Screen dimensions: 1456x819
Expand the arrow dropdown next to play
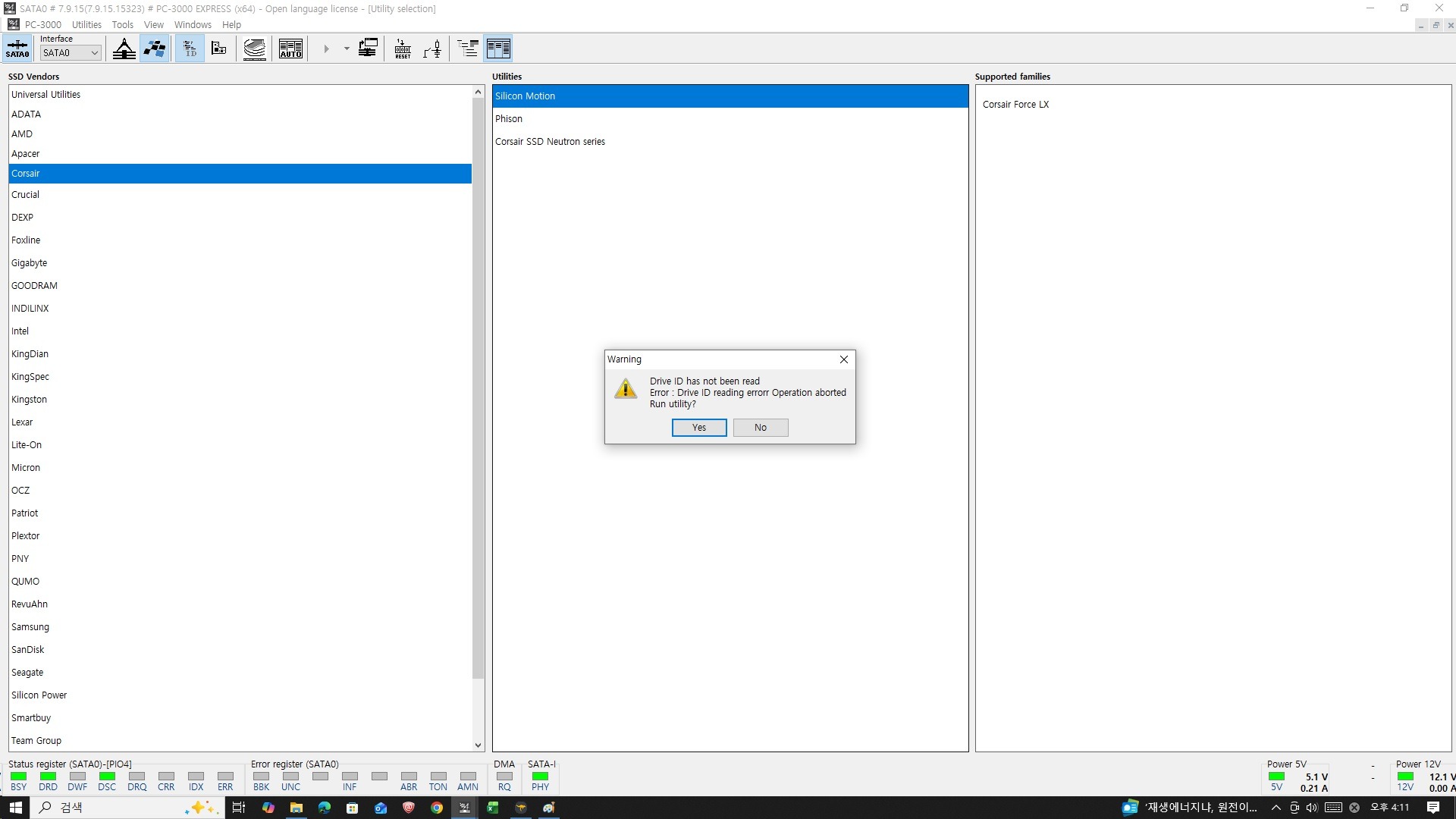pos(347,49)
